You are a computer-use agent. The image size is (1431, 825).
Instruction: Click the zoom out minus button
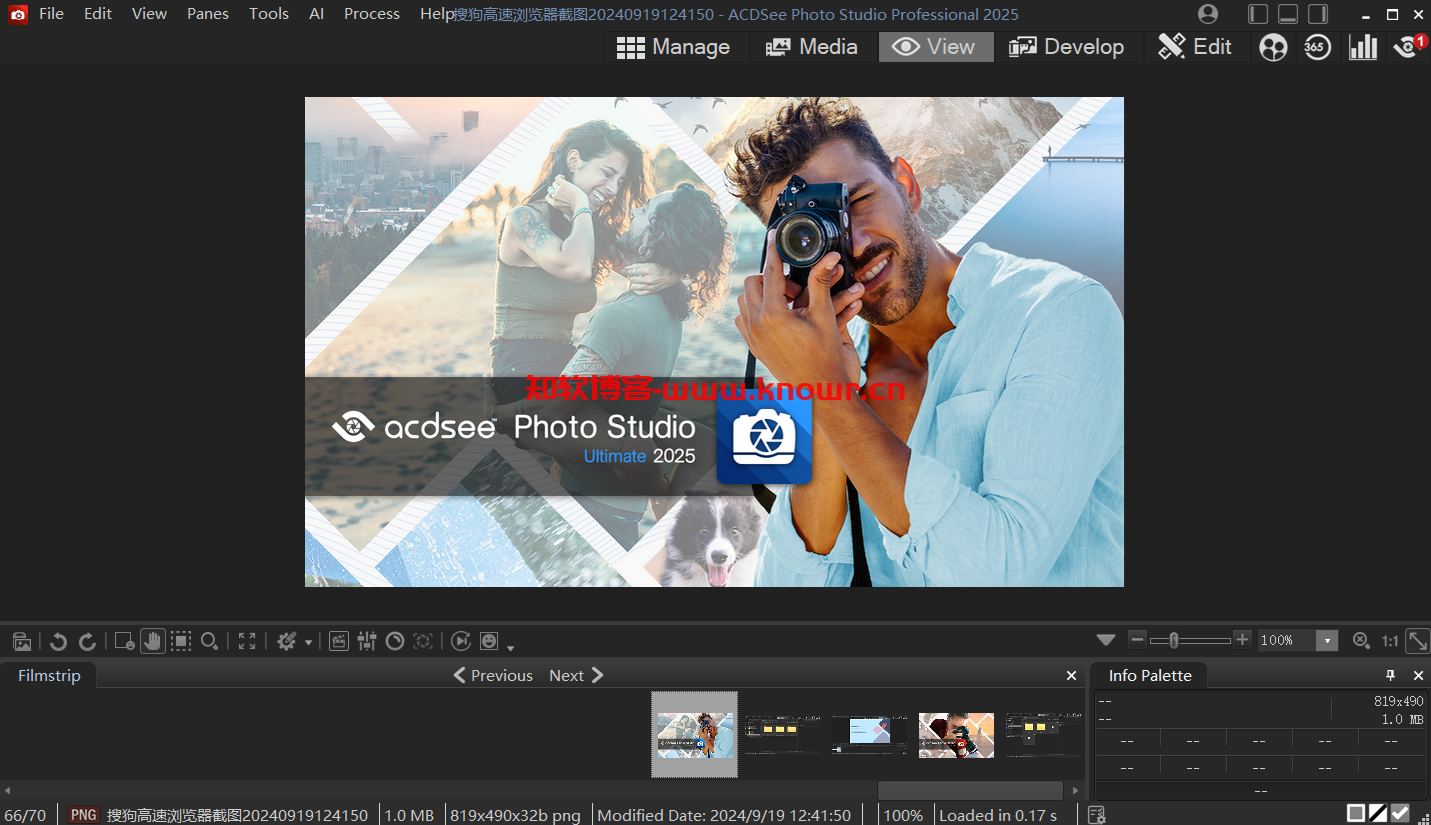point(1137,640)
